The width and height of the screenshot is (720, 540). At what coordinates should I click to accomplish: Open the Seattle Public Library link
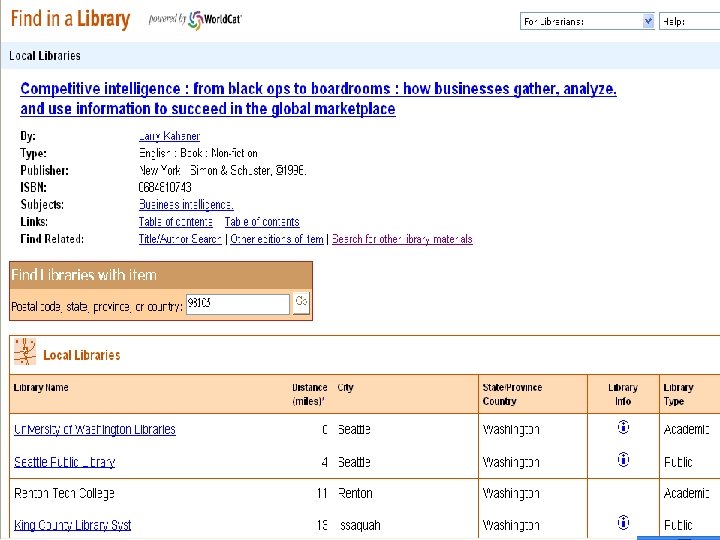click(x=64, y=462)
